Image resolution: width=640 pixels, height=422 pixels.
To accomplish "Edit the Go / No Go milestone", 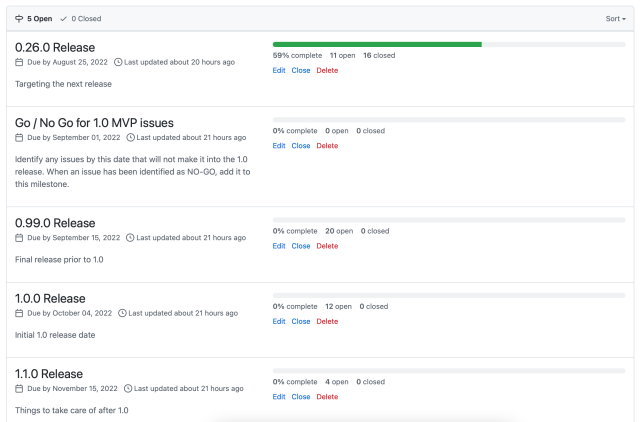I will (x=279, y=146).
